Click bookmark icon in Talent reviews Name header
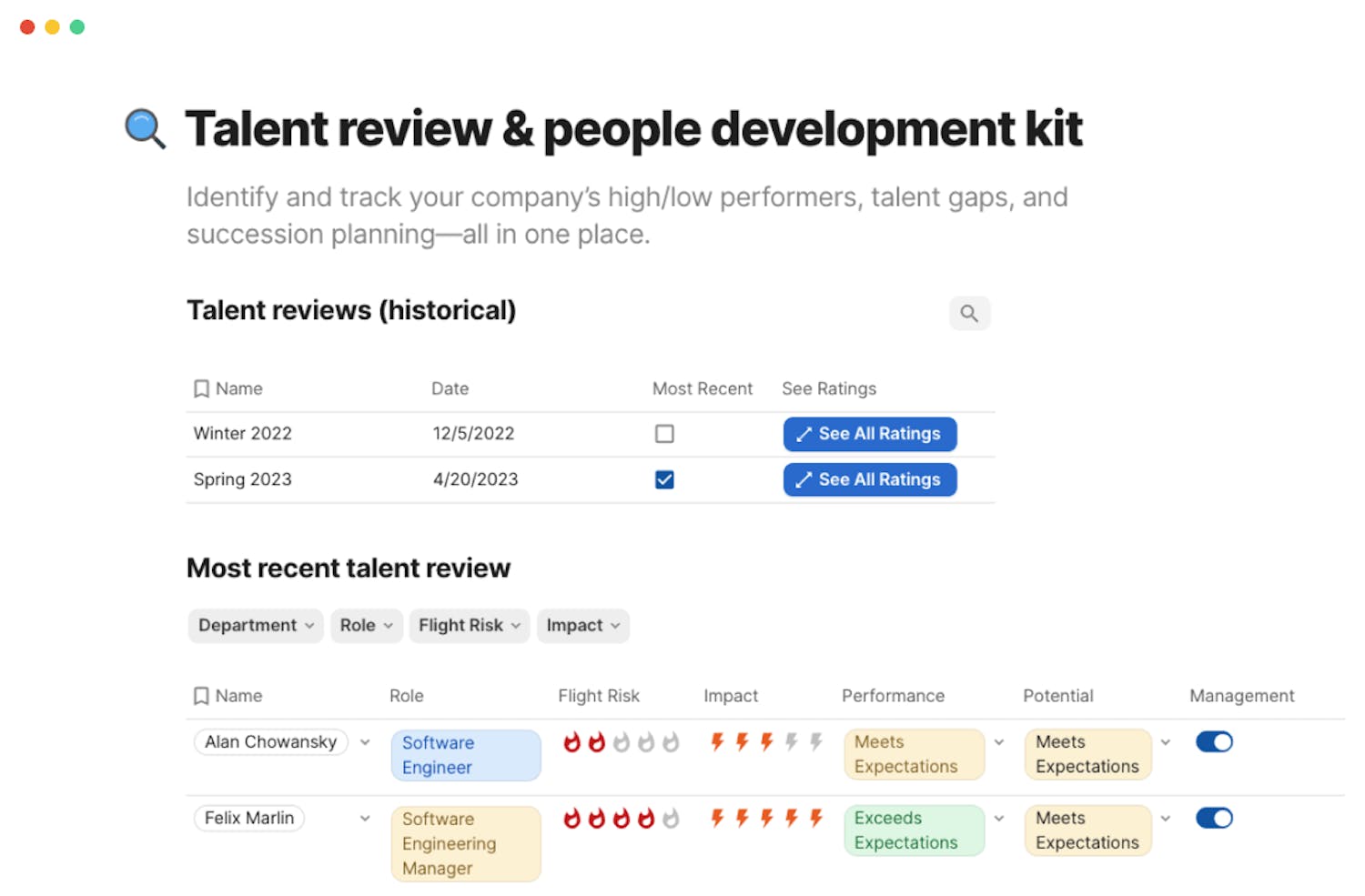Image resolution: width=1365 pixels, height=896 pixels. [201, 389]
